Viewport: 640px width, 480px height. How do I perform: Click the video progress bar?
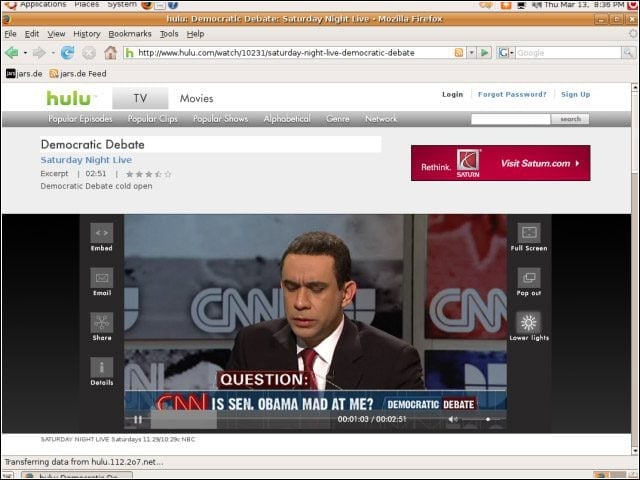coord(241,419)
